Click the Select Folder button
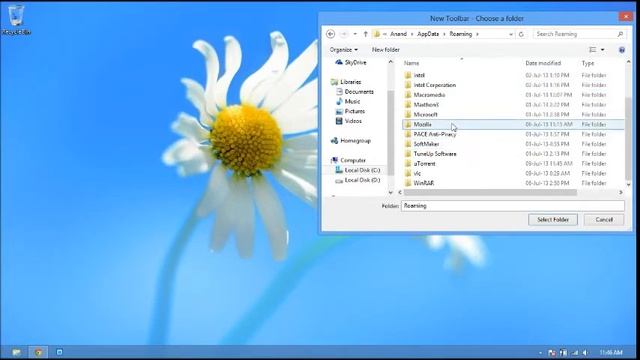 click(x=553, y=220)
